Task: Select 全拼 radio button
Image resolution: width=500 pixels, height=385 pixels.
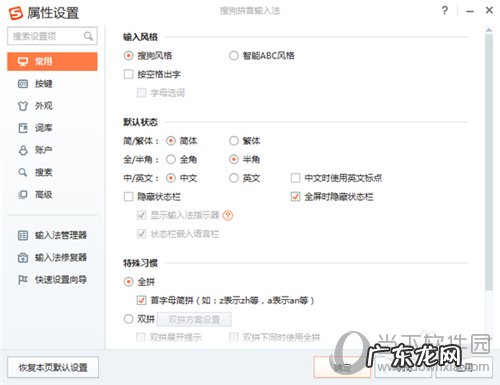Action: point(128,282)
